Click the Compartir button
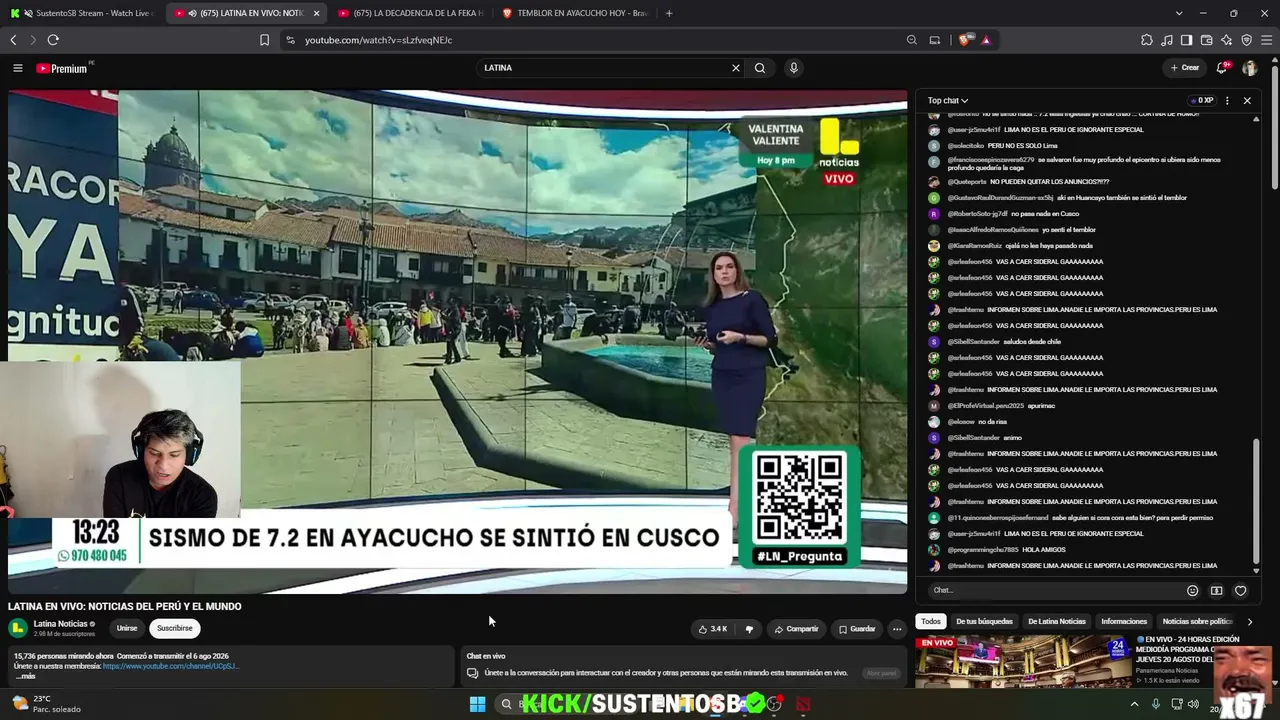The width and height of the screenshot is (1280, 720). click(x=796, y=629)
